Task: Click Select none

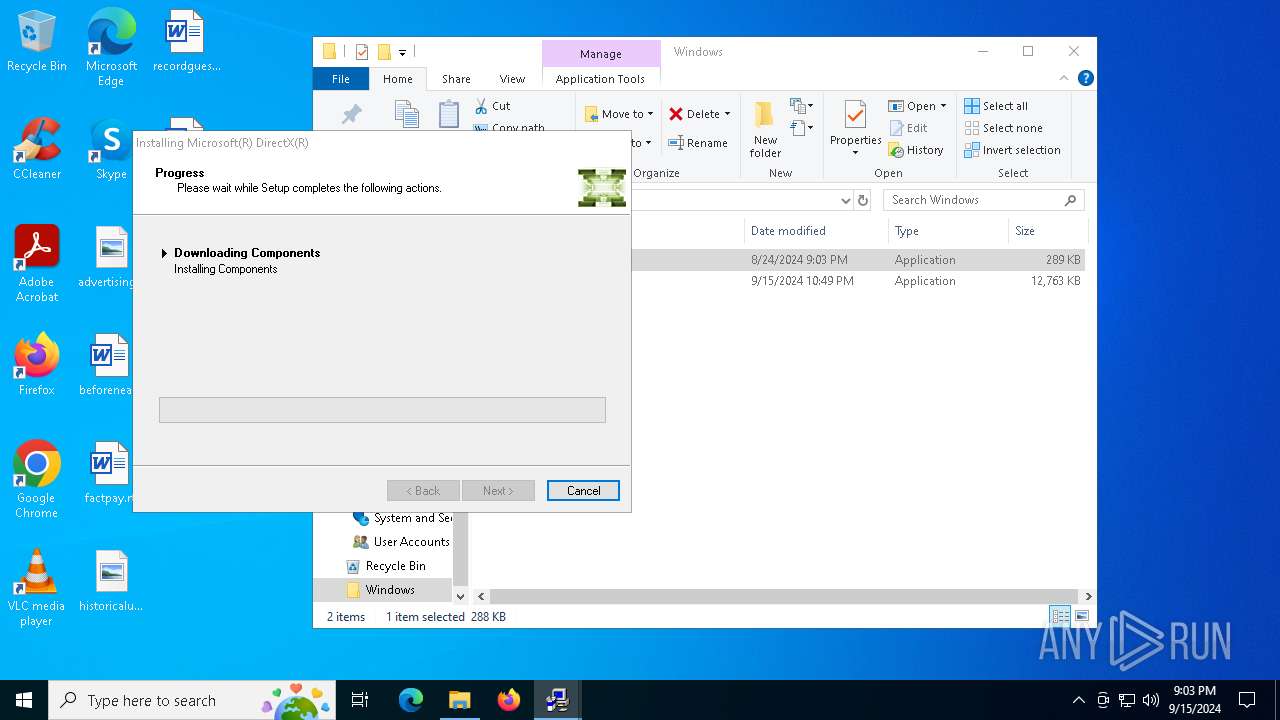Action: 1003,128
